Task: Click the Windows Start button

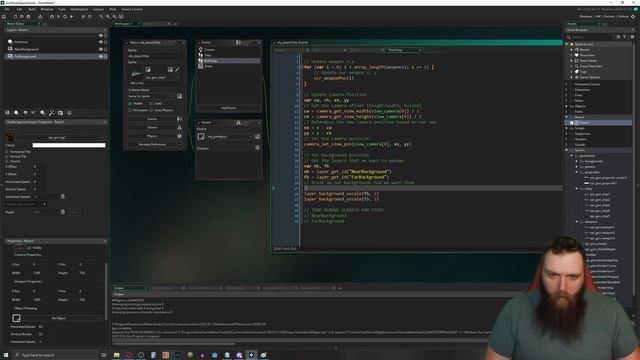Action: tap(6, 355)
